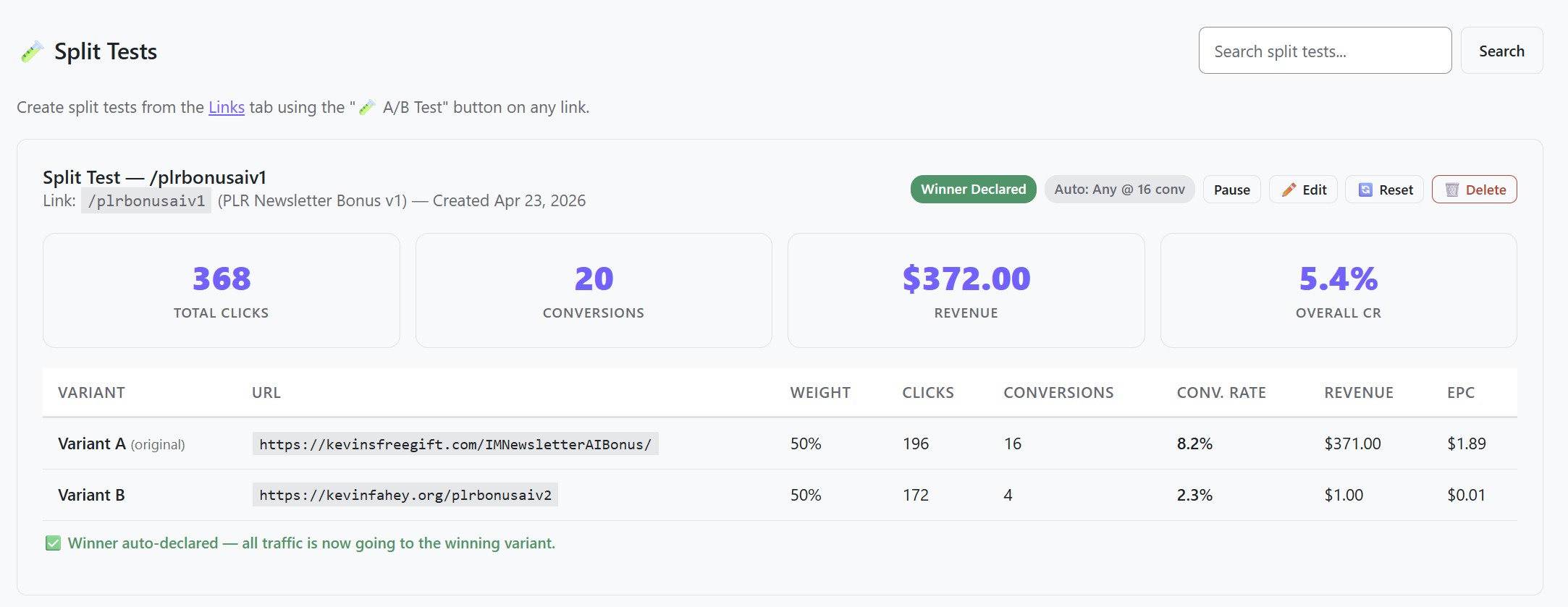1568x607 pixels.
Task: Click the 5.4% Overall CR stat card
Action: click(x=1339, y=290)
